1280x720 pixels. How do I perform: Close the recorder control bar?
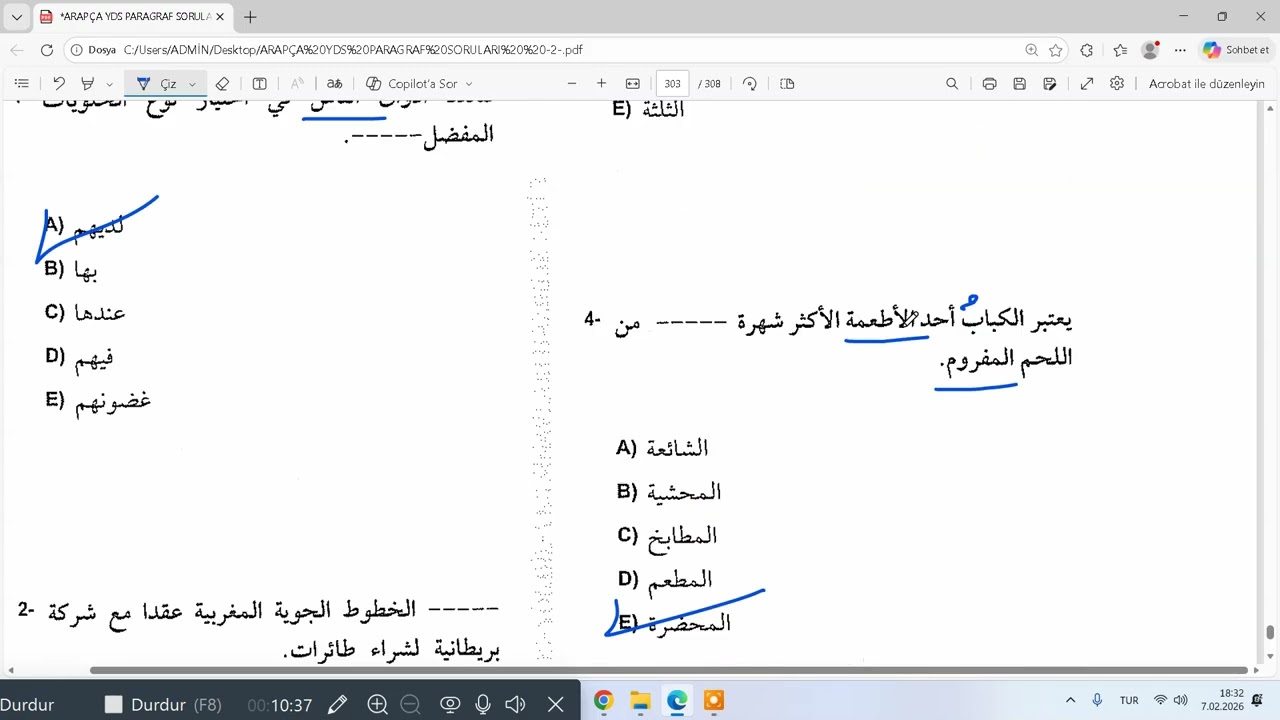[x=556, y=705]
